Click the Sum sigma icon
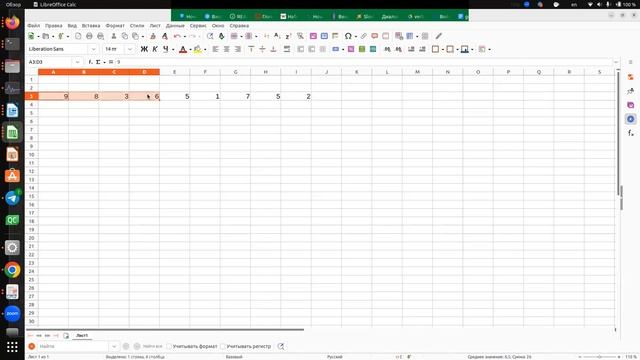The height and width of the screenshot is (360, 640). (98, 62)
